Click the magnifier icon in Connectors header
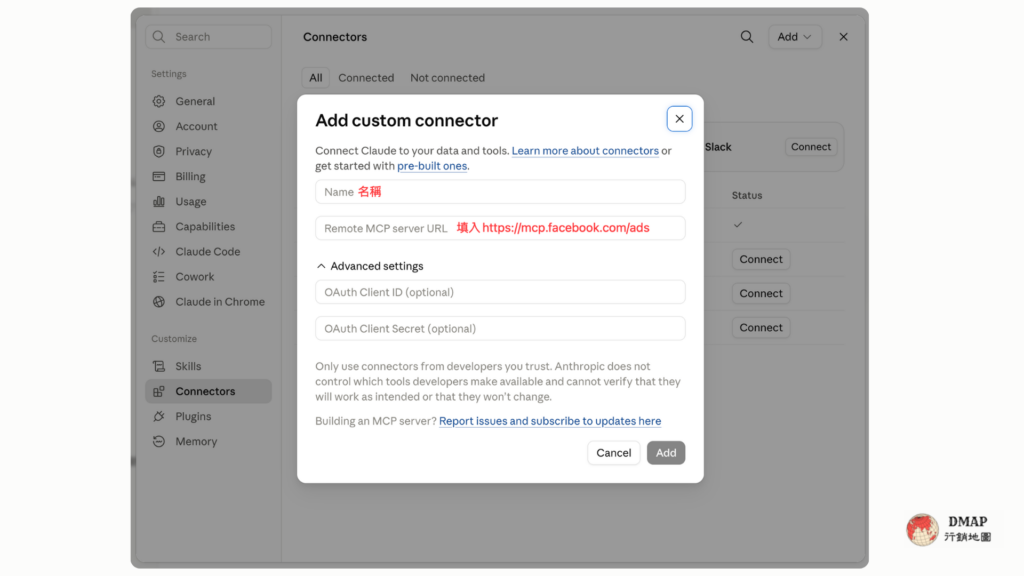The height and width of the screenshot is (576, 1024). [x=746, y=37]
